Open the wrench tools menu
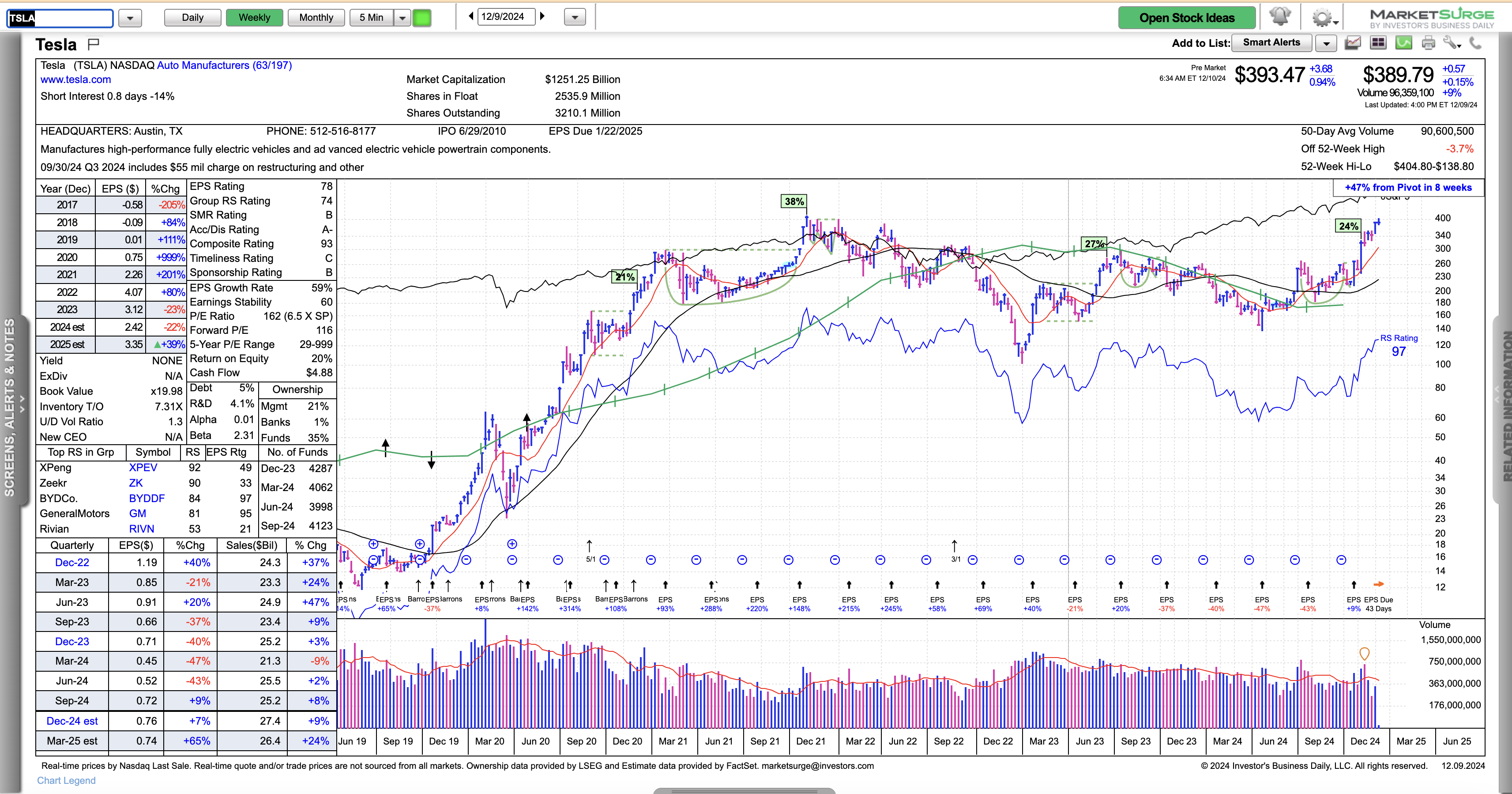This screenshot has width=1512, height=794. click(1451, 43)
